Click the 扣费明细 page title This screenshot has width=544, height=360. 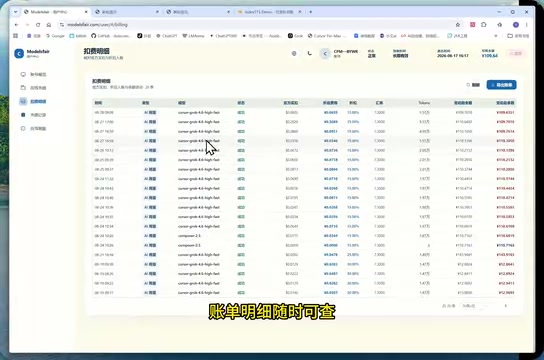click(97, 51)
